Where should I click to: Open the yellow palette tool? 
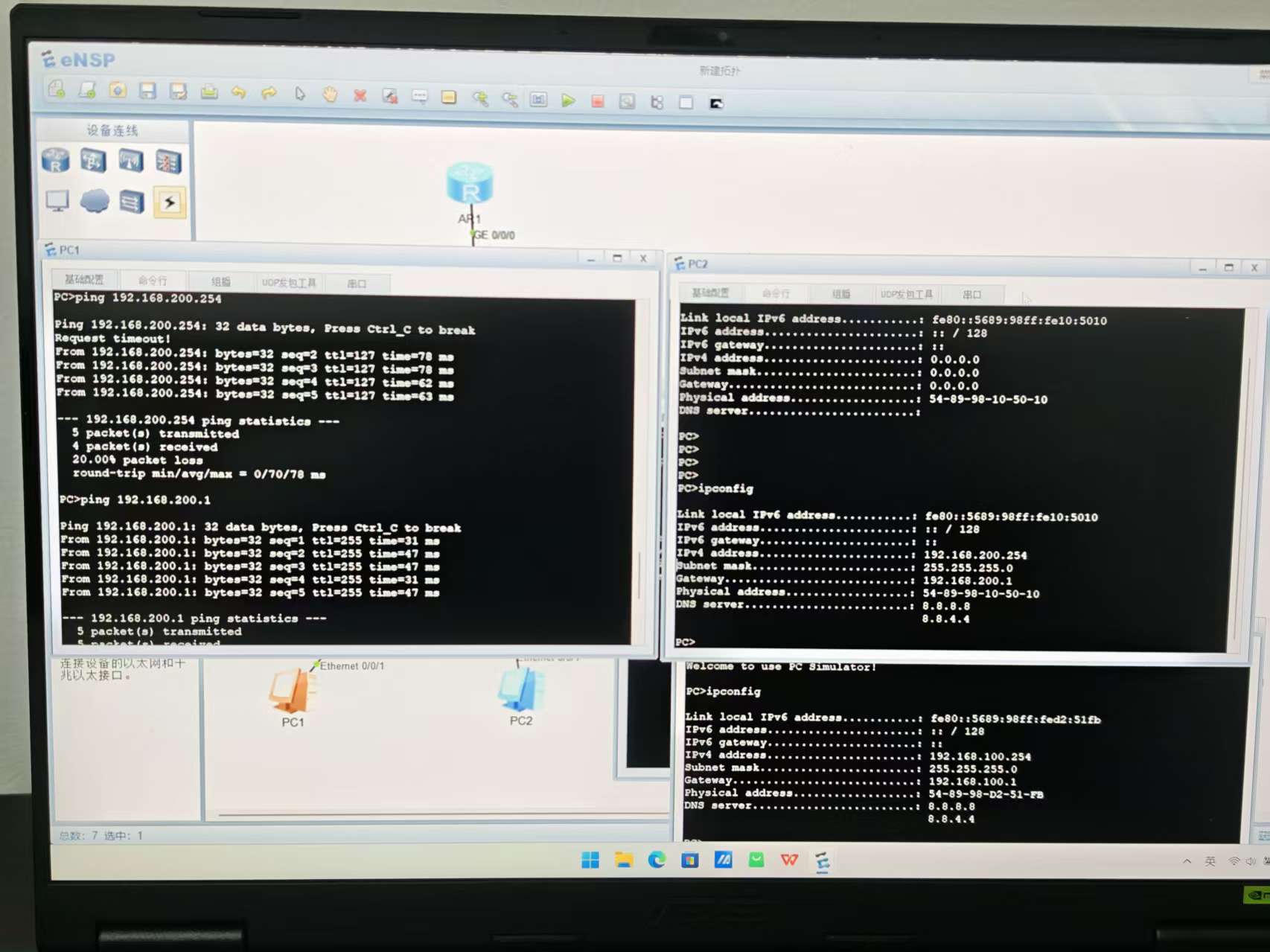click(x=449, y=98)
